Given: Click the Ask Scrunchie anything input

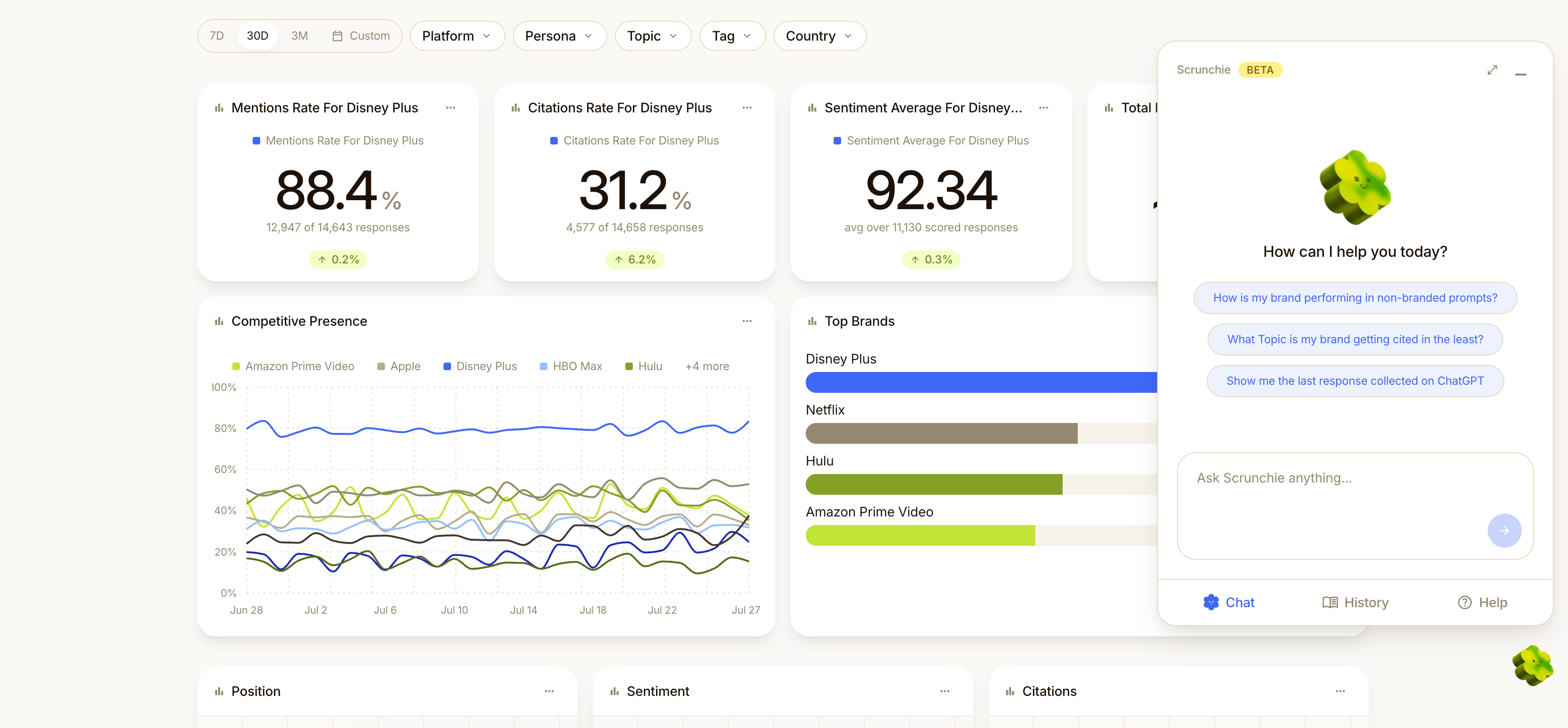Looking at the screenshot, I should [1355, 505].
